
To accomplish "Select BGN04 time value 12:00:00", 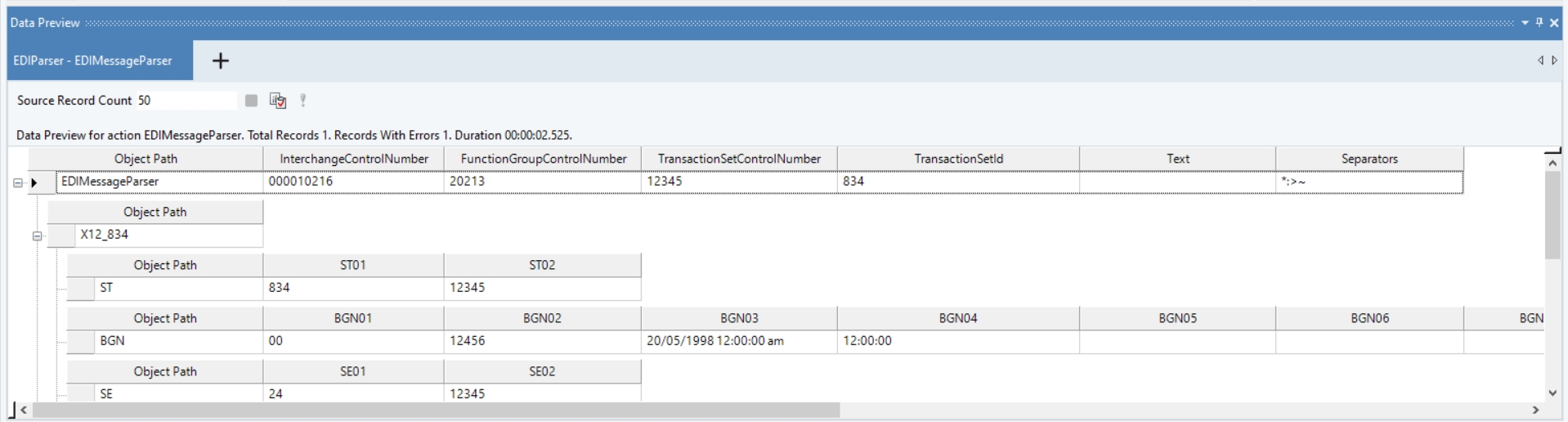I will click(958, 341).
